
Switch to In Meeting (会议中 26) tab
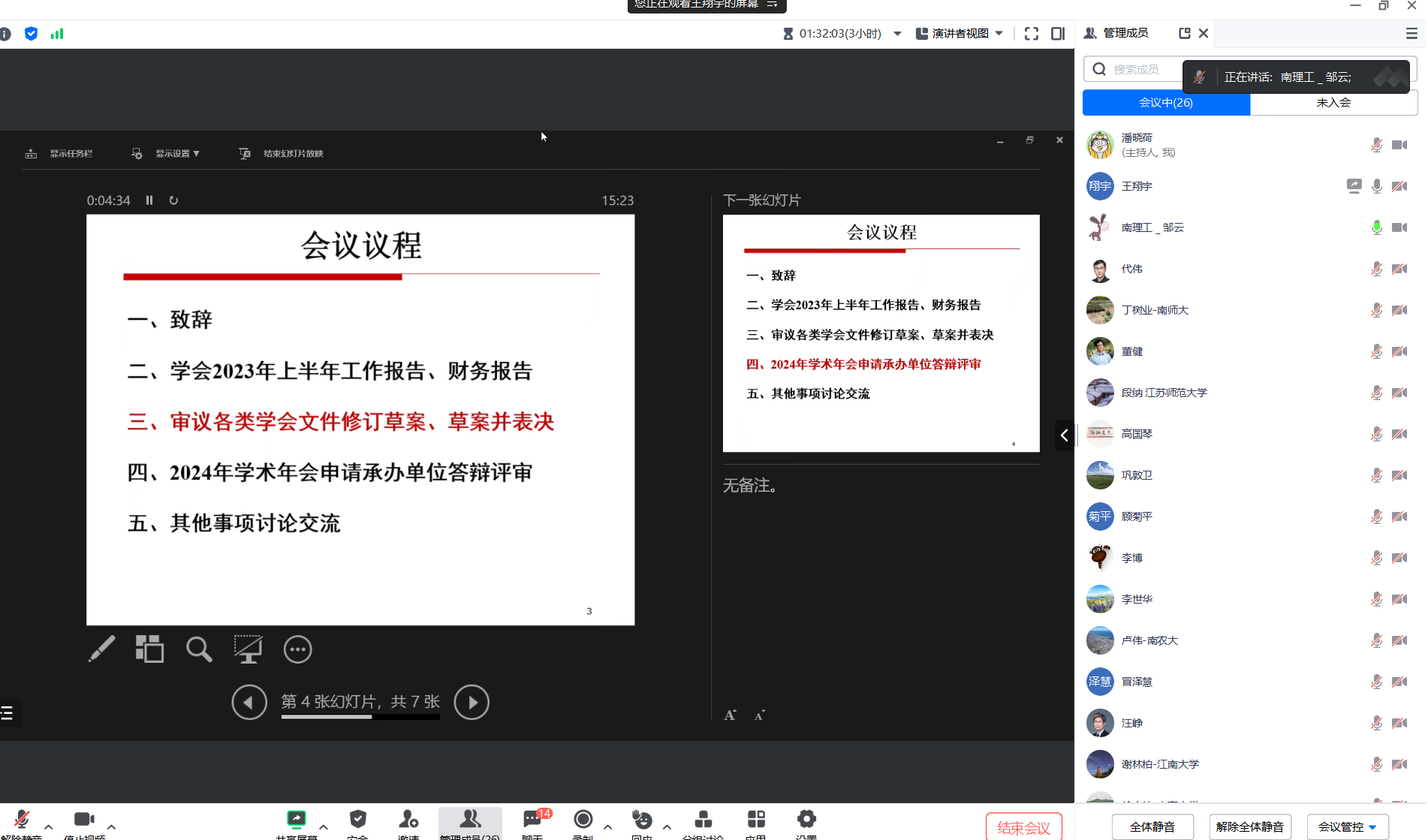click(x=1166, y=103)
